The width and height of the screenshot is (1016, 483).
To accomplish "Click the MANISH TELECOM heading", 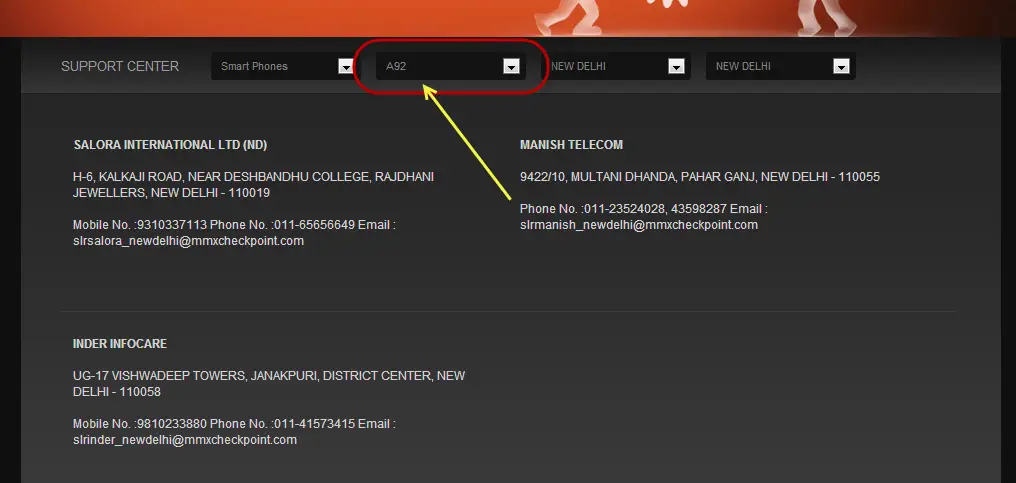I will (572, 145).
